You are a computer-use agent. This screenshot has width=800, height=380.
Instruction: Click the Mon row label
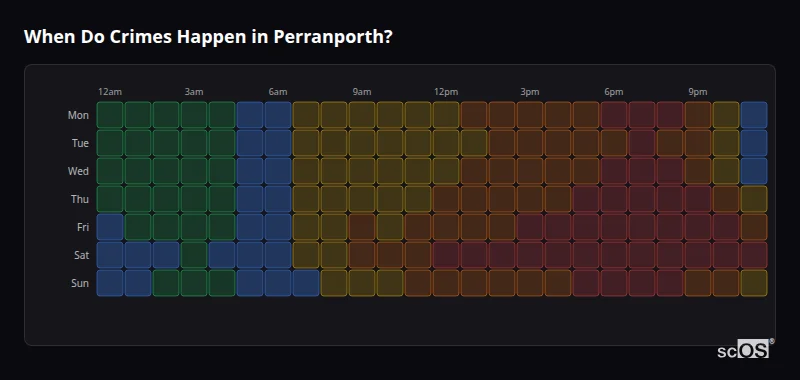pyautogui.click(x=78, y=115)
